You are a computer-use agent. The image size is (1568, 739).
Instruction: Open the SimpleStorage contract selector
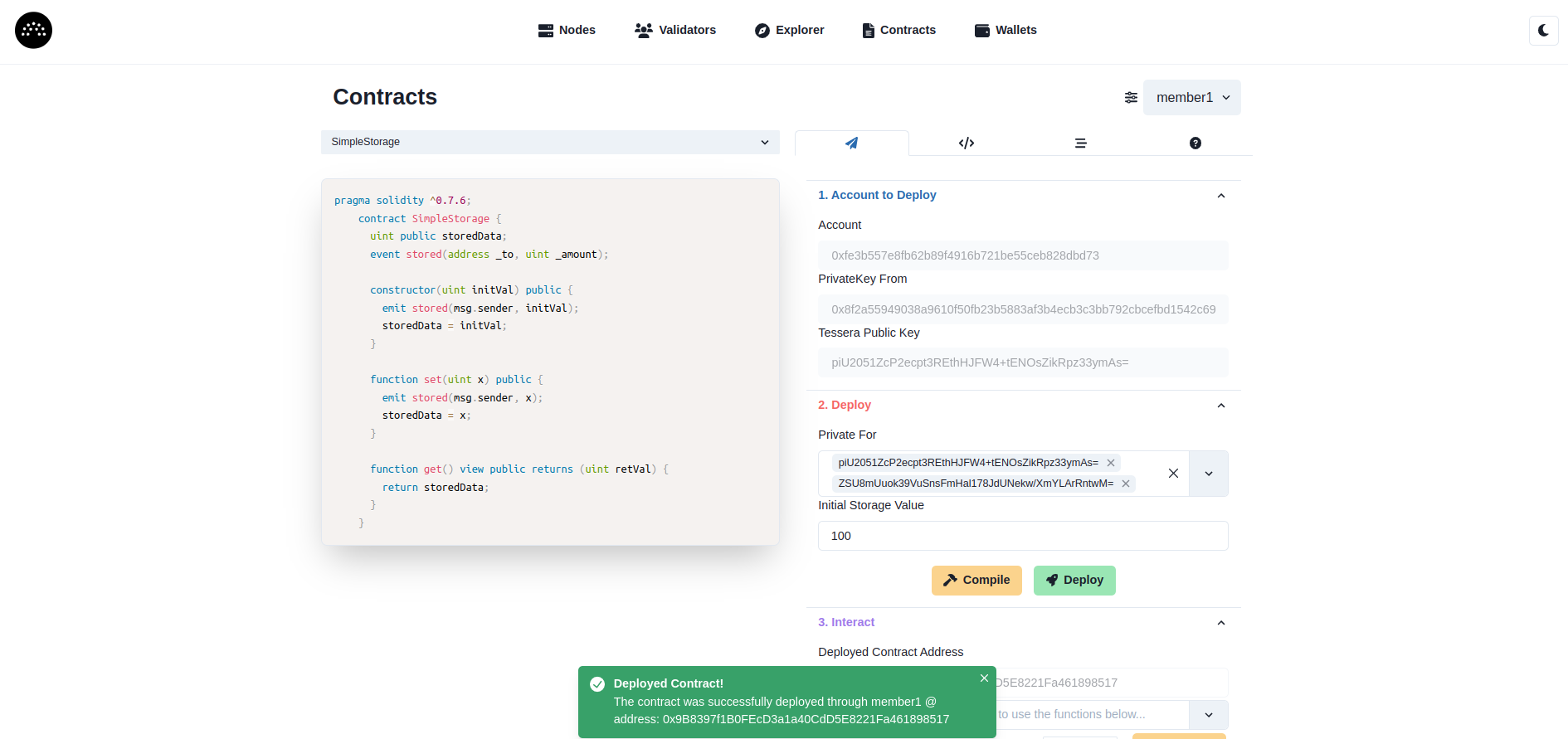tap(549, 142)
